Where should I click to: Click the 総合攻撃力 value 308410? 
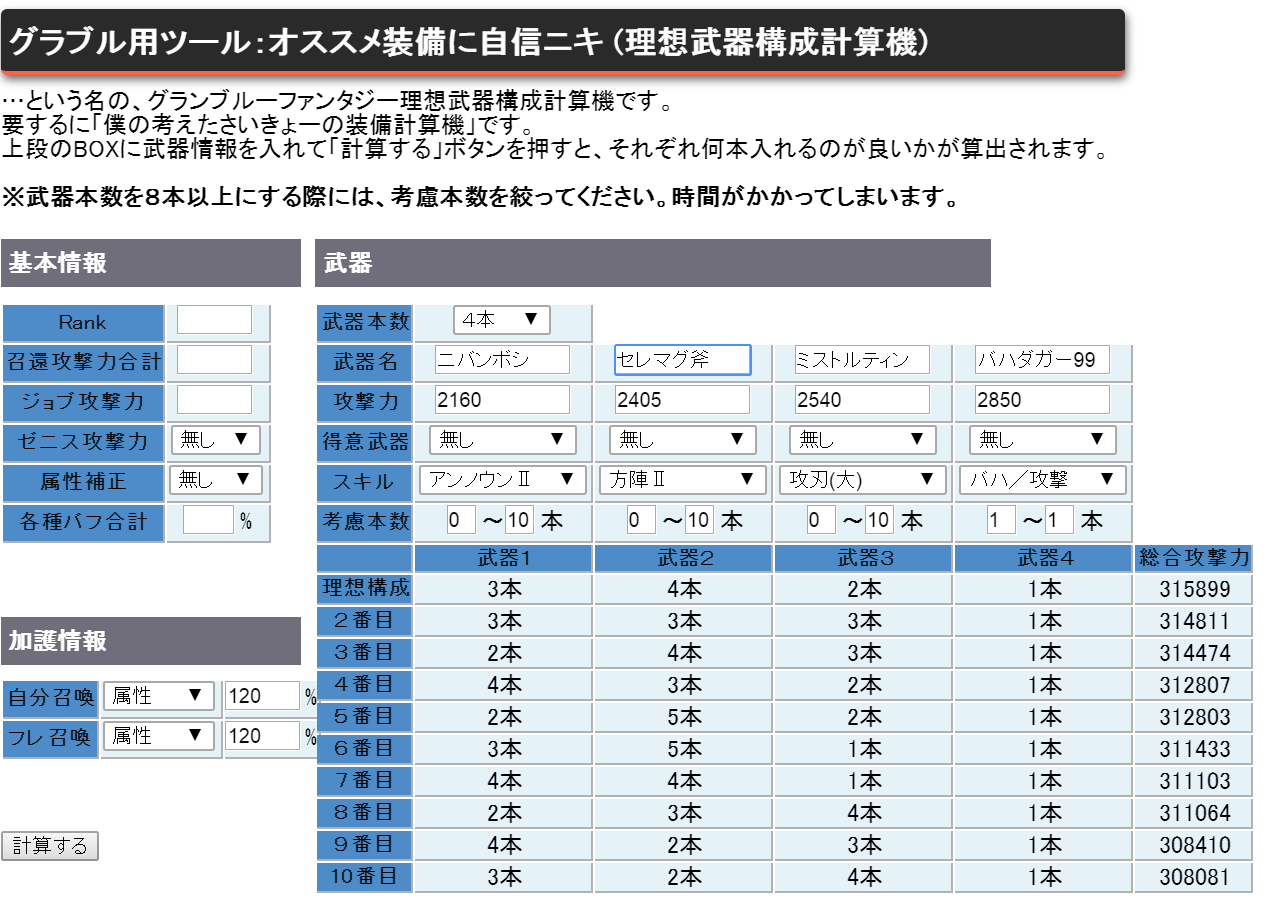pos(1194,845)
